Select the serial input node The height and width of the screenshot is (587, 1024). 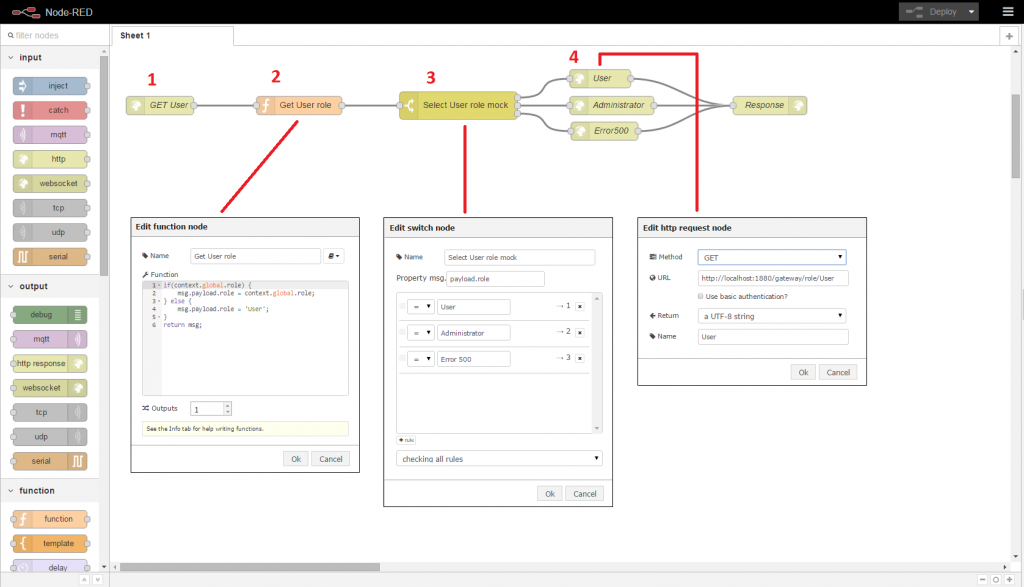coord(51,257)
